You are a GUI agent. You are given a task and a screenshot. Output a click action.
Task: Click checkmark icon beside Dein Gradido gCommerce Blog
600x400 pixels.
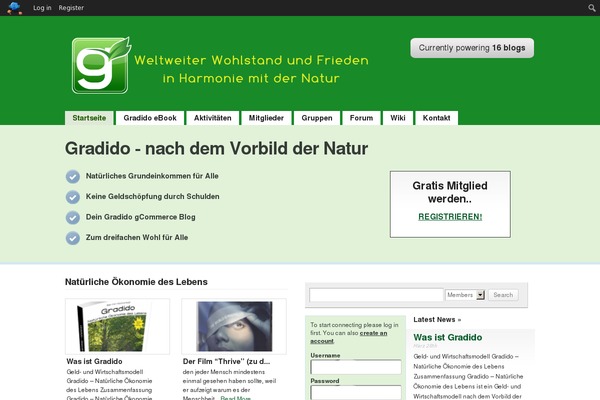click(x=73, y=217)
